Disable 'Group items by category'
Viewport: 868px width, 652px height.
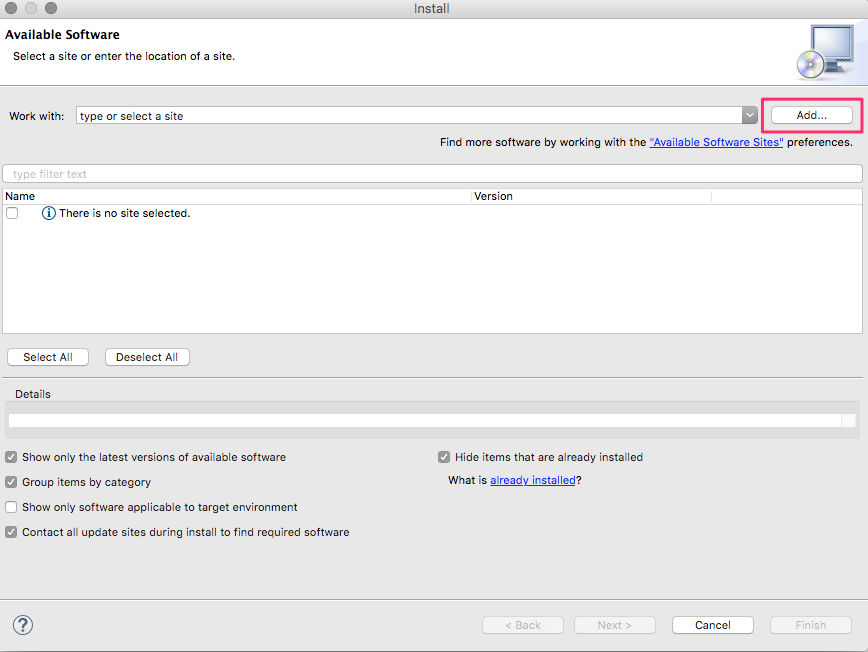(x=10, y=481)
